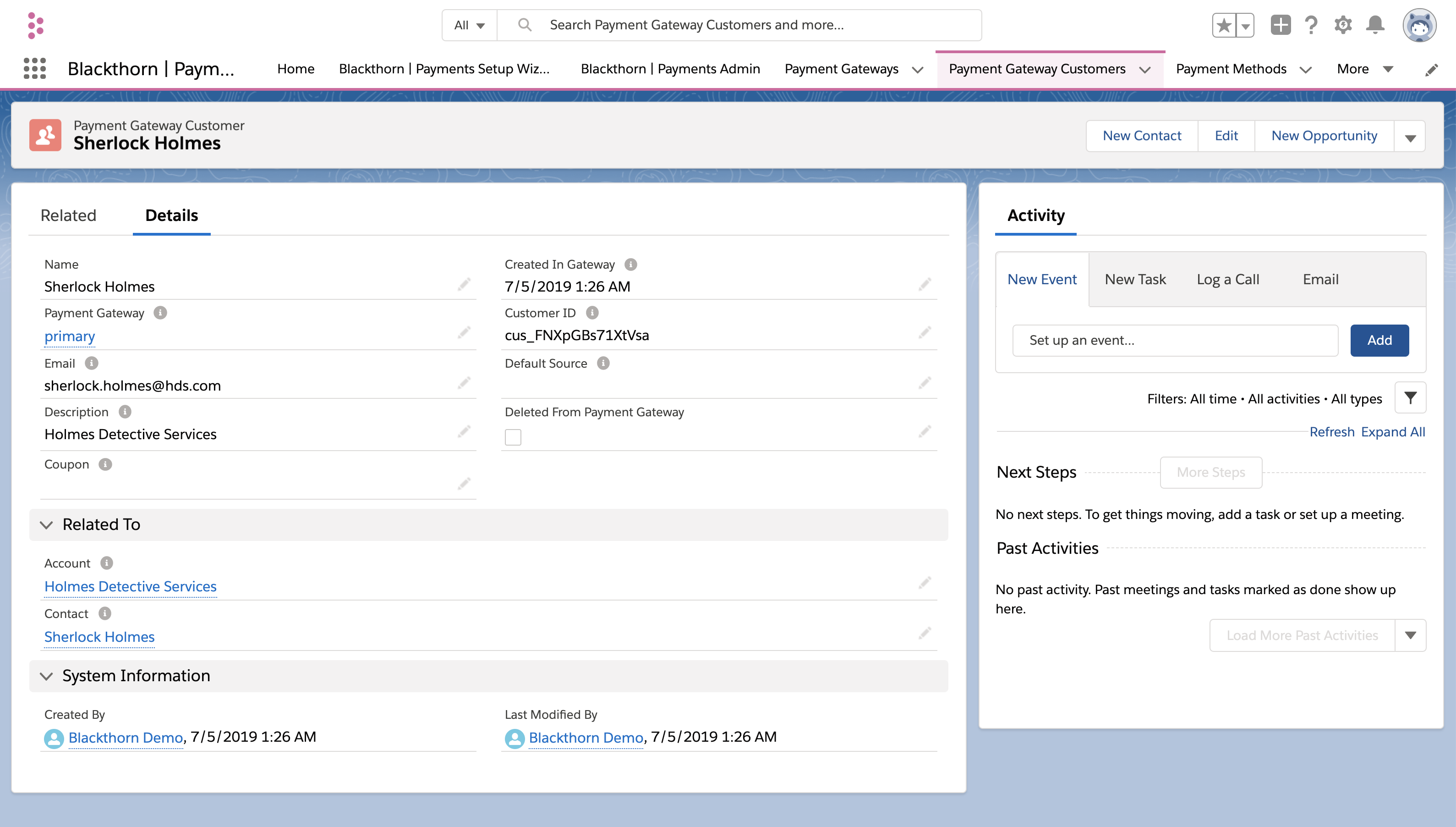This screenshot has height=827, width=1456.
Task: Show info tooltip for Account field
Action: click(x=106, y=563)
